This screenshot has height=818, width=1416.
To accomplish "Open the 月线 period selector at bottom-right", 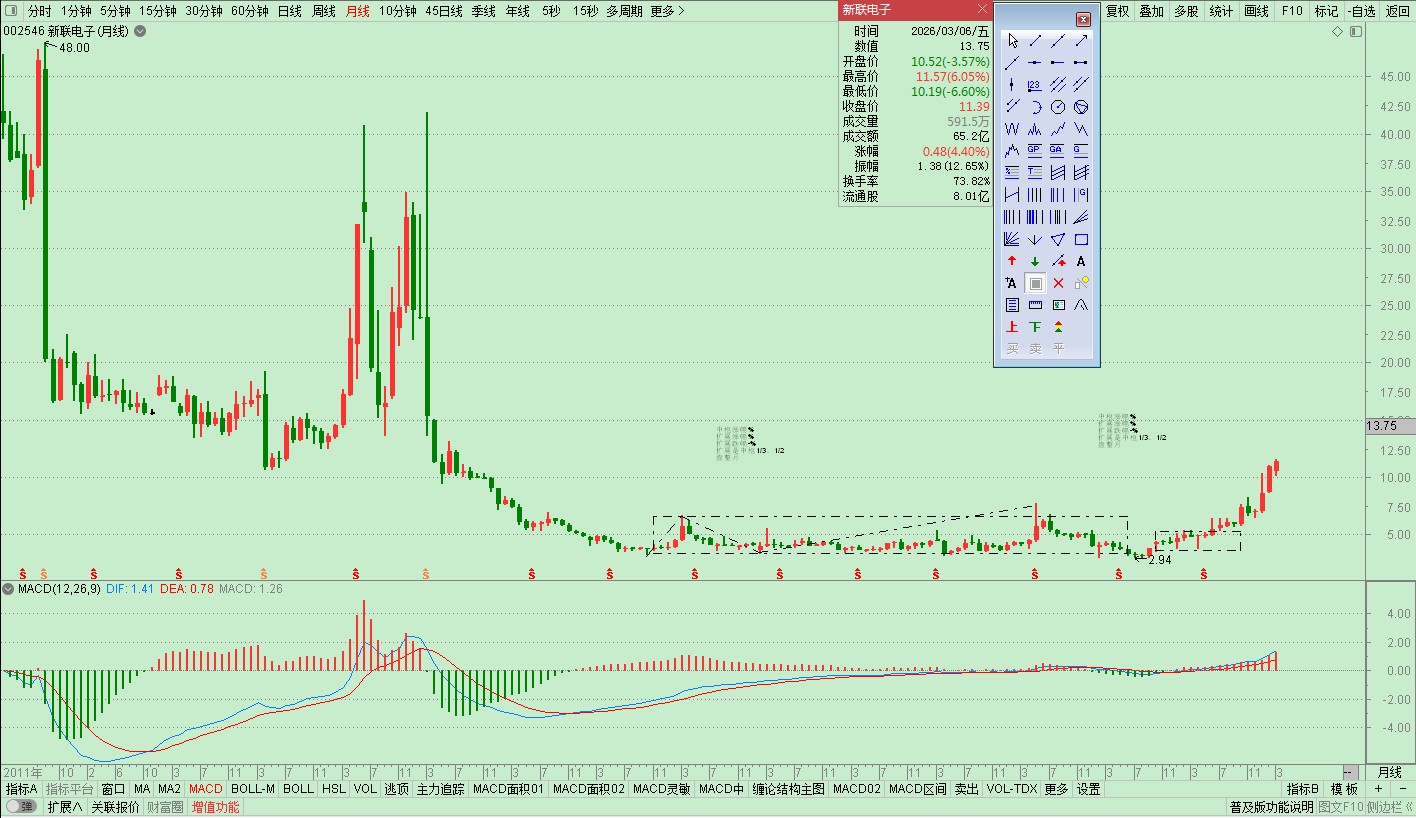I will pos(1390,772).
